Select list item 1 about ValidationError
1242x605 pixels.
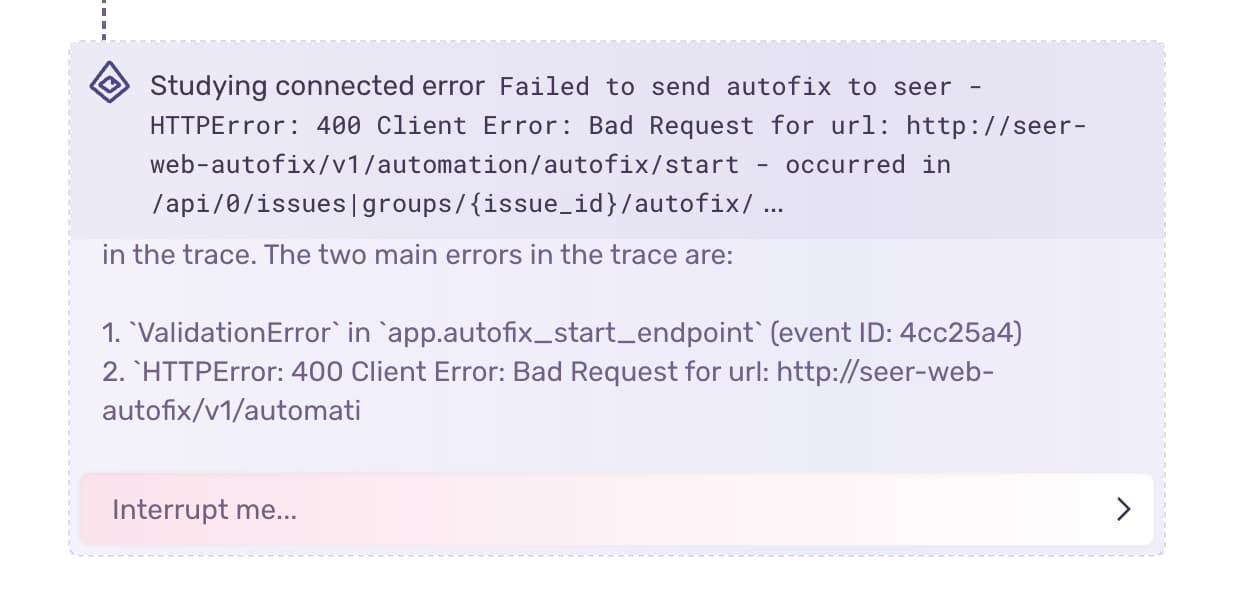point(560,332)
